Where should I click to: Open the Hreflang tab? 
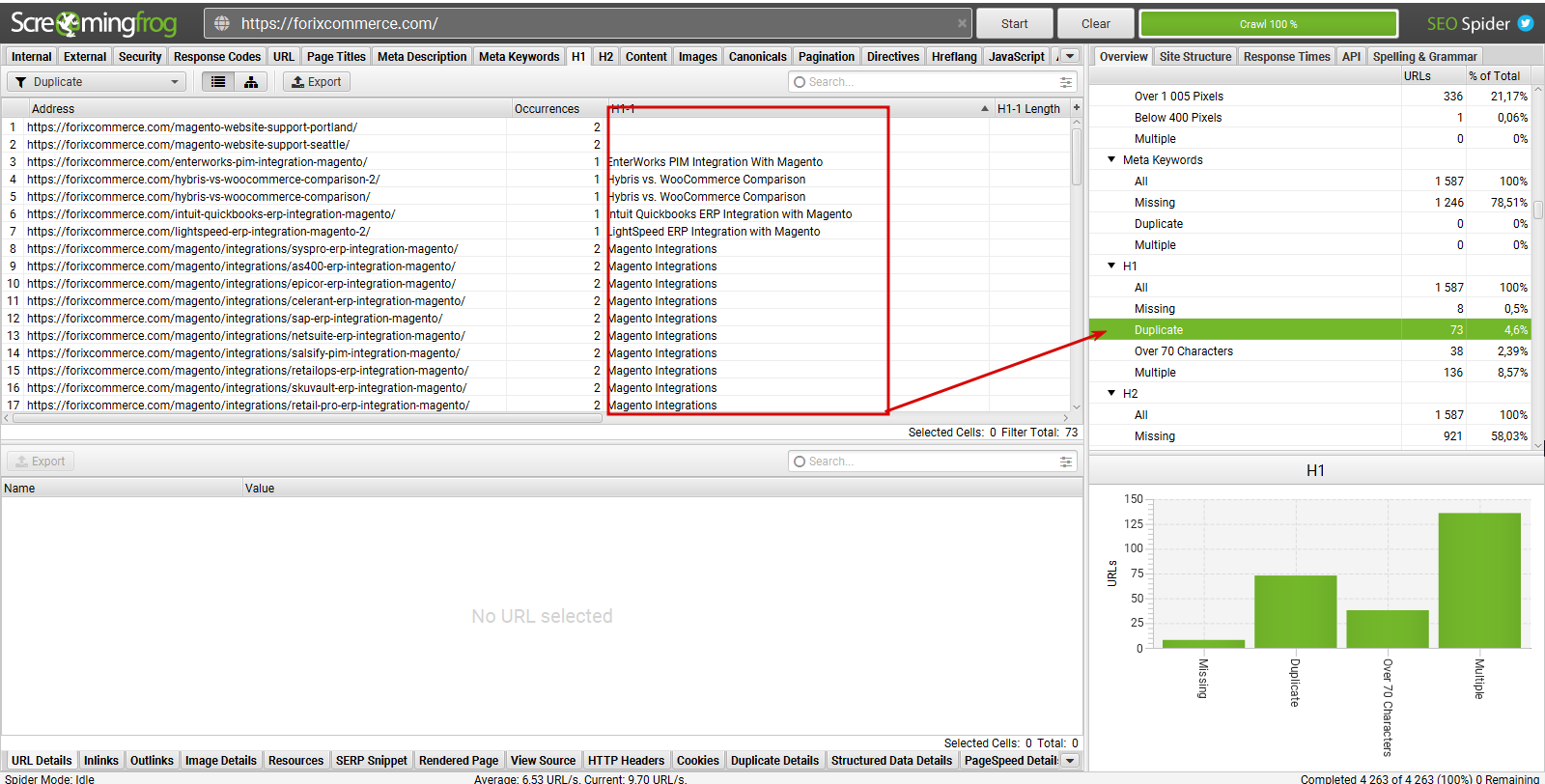point(954,56)
